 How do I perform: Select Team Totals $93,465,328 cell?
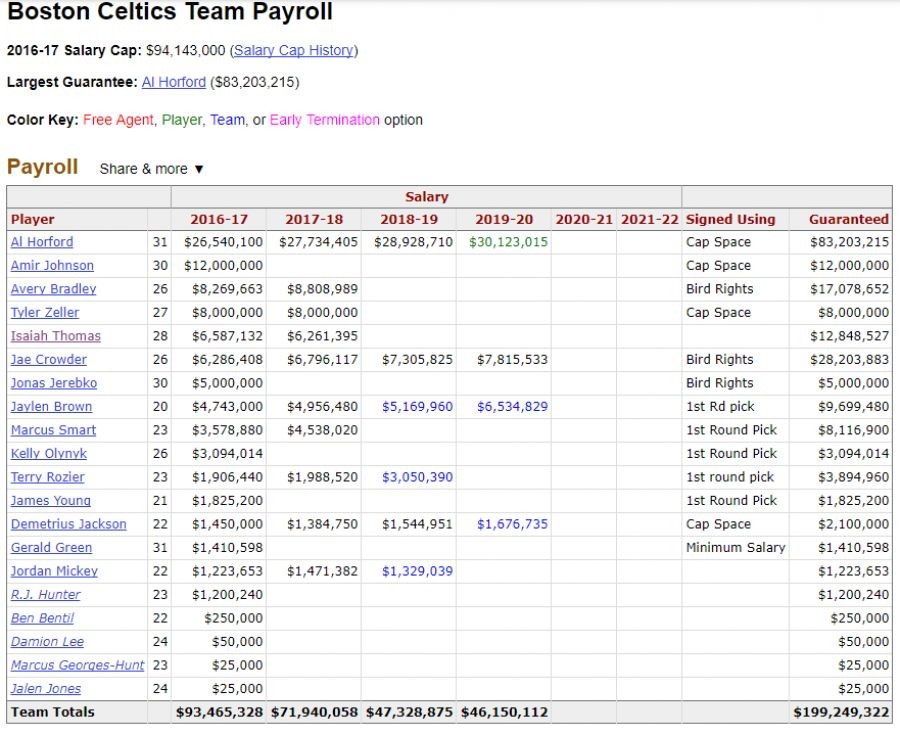tap(219, 713)
